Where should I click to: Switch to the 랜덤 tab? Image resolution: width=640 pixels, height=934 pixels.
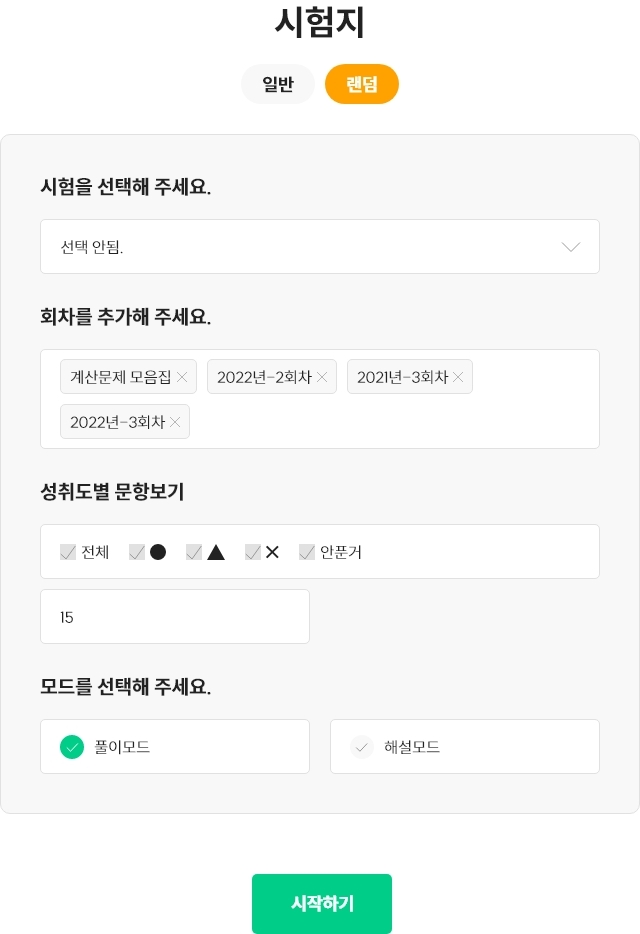tap(362, 84)
